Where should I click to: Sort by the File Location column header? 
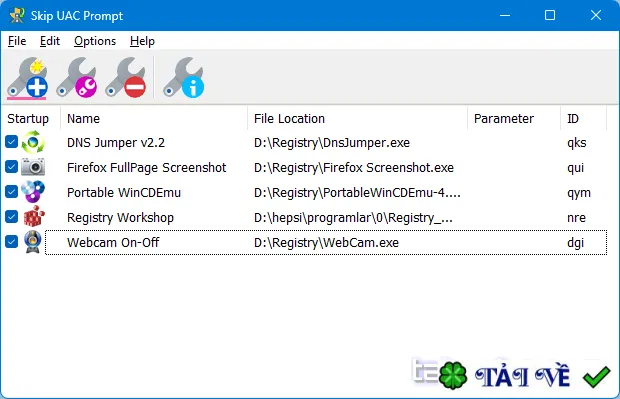click(357, 118)
